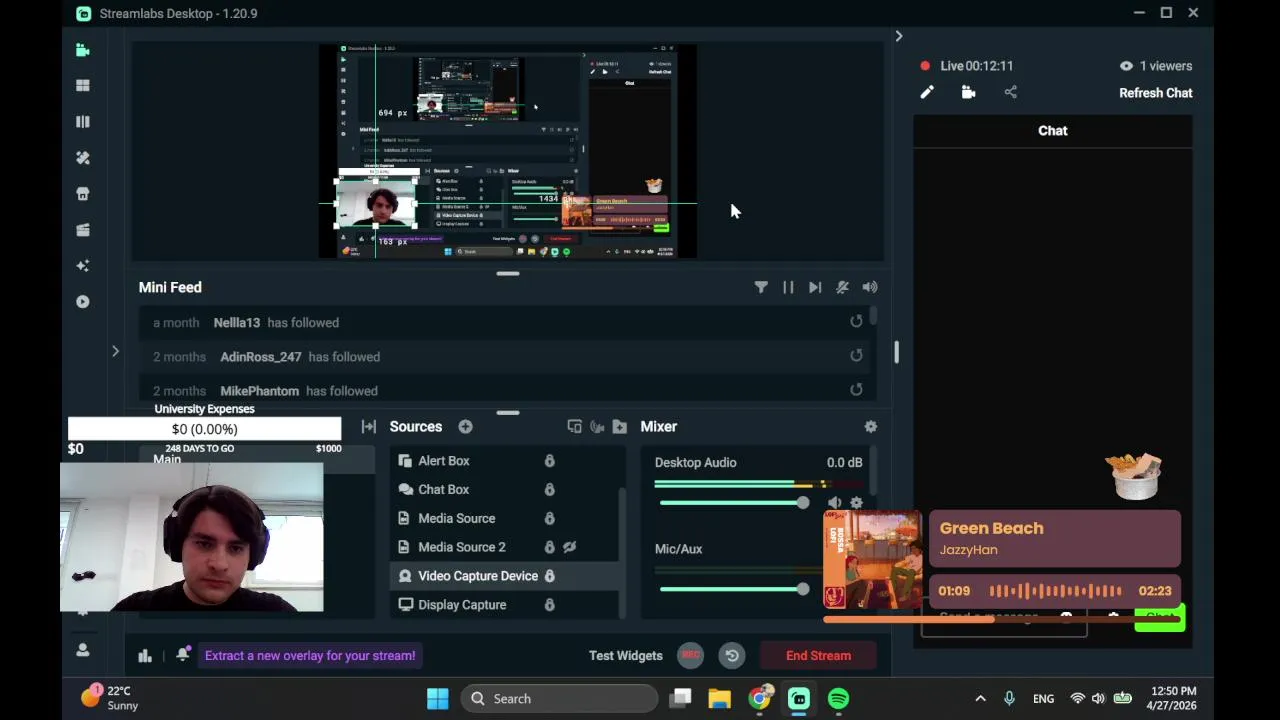The width and height of the screenshot is (1280, 720).
Task: Open the Mini Feed filter funnel
Action: (761, 287)
